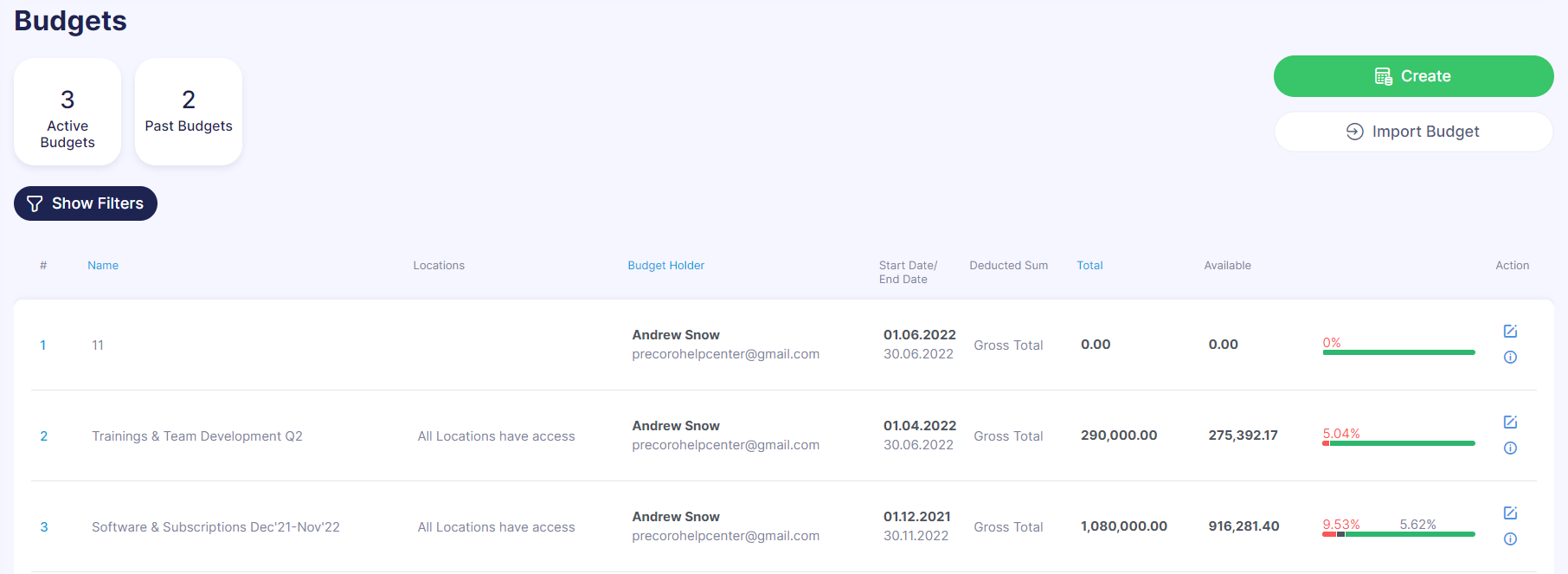Click the Budgets page heading
The width and height of the screenshot is (1568, 574).
[70, 21]
